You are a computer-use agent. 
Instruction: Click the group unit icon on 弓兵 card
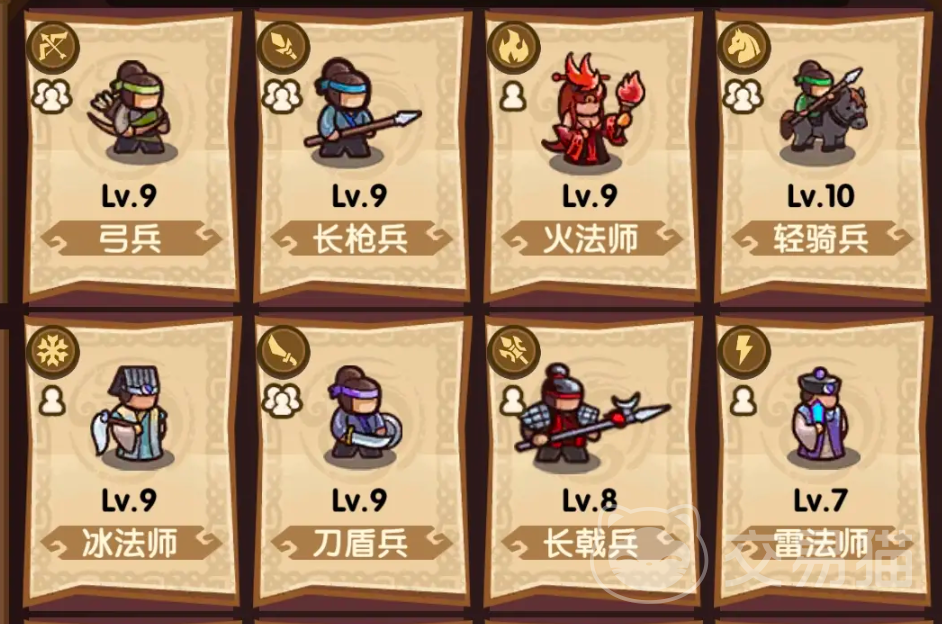tap(52, 95)
